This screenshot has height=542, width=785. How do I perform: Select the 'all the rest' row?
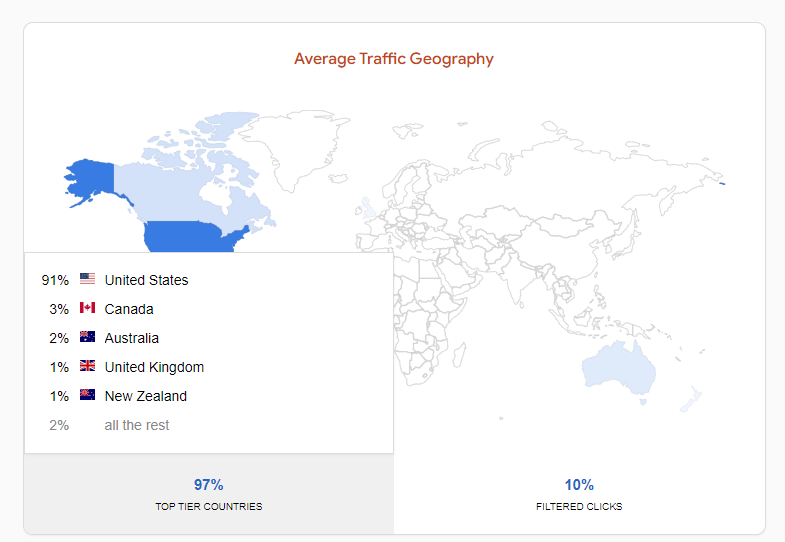pos(209,425)
